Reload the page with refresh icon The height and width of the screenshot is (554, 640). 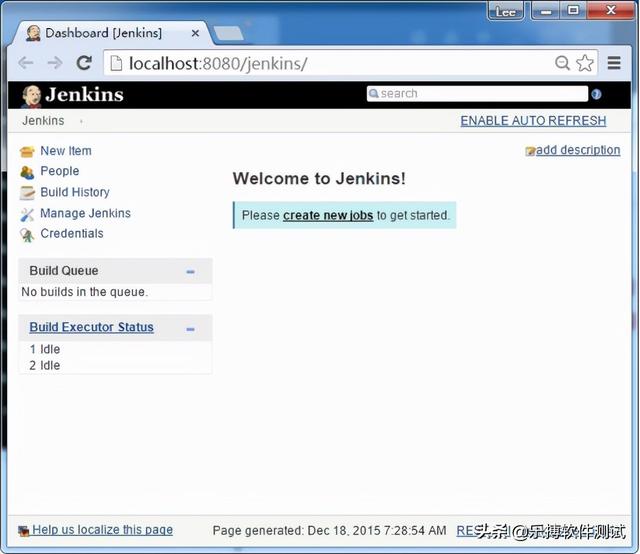coord(84,62)
